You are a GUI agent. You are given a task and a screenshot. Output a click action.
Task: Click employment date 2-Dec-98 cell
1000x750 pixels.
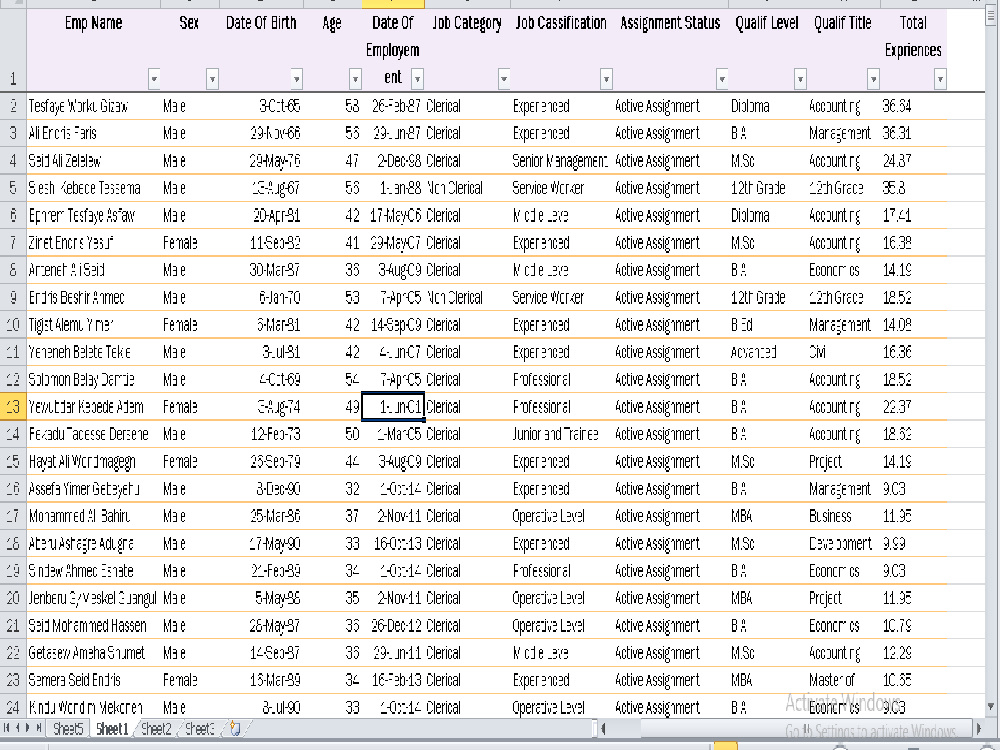coord(393,161)
